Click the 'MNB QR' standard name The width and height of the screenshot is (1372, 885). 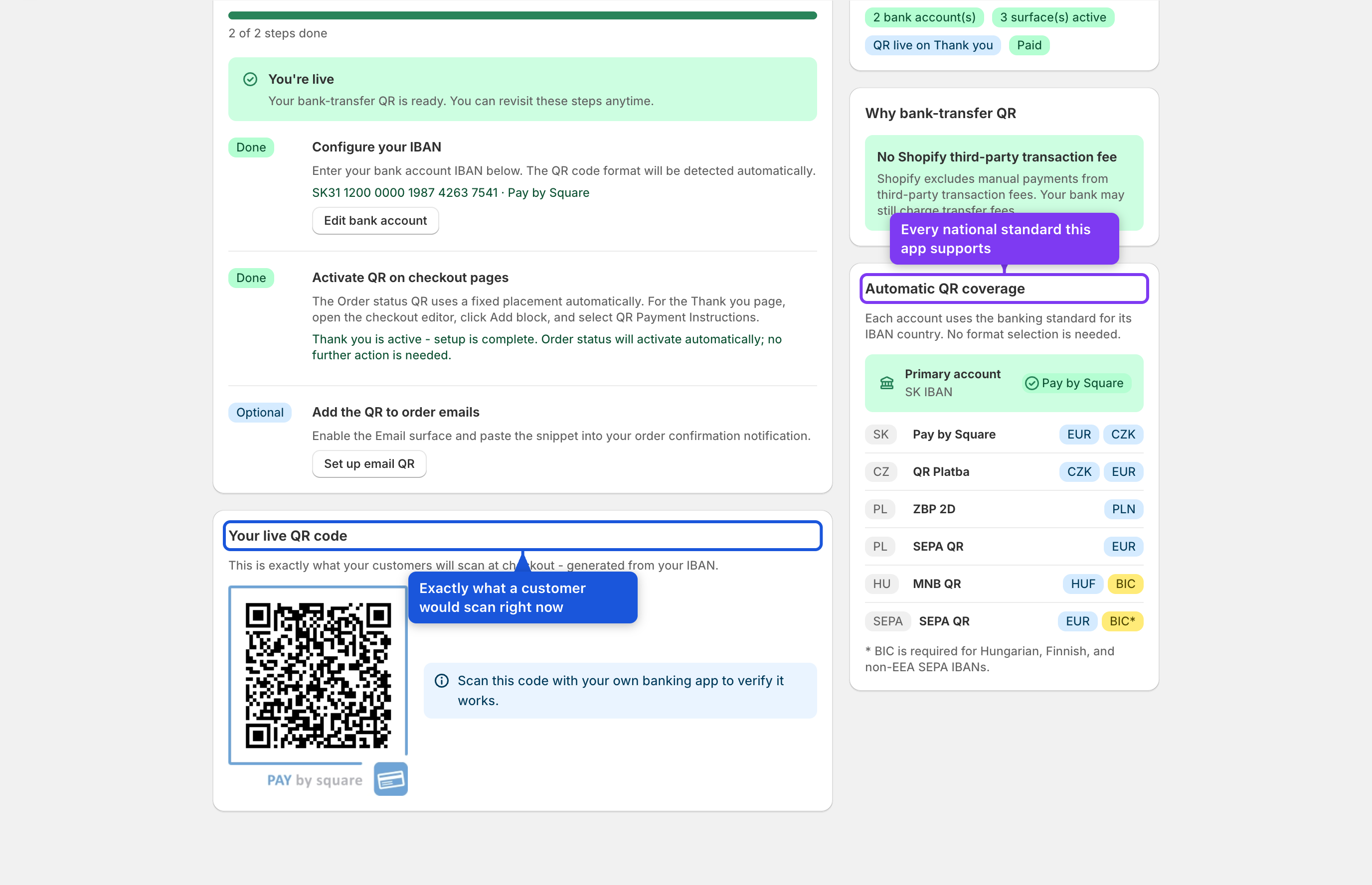click(x=936, y=584)
